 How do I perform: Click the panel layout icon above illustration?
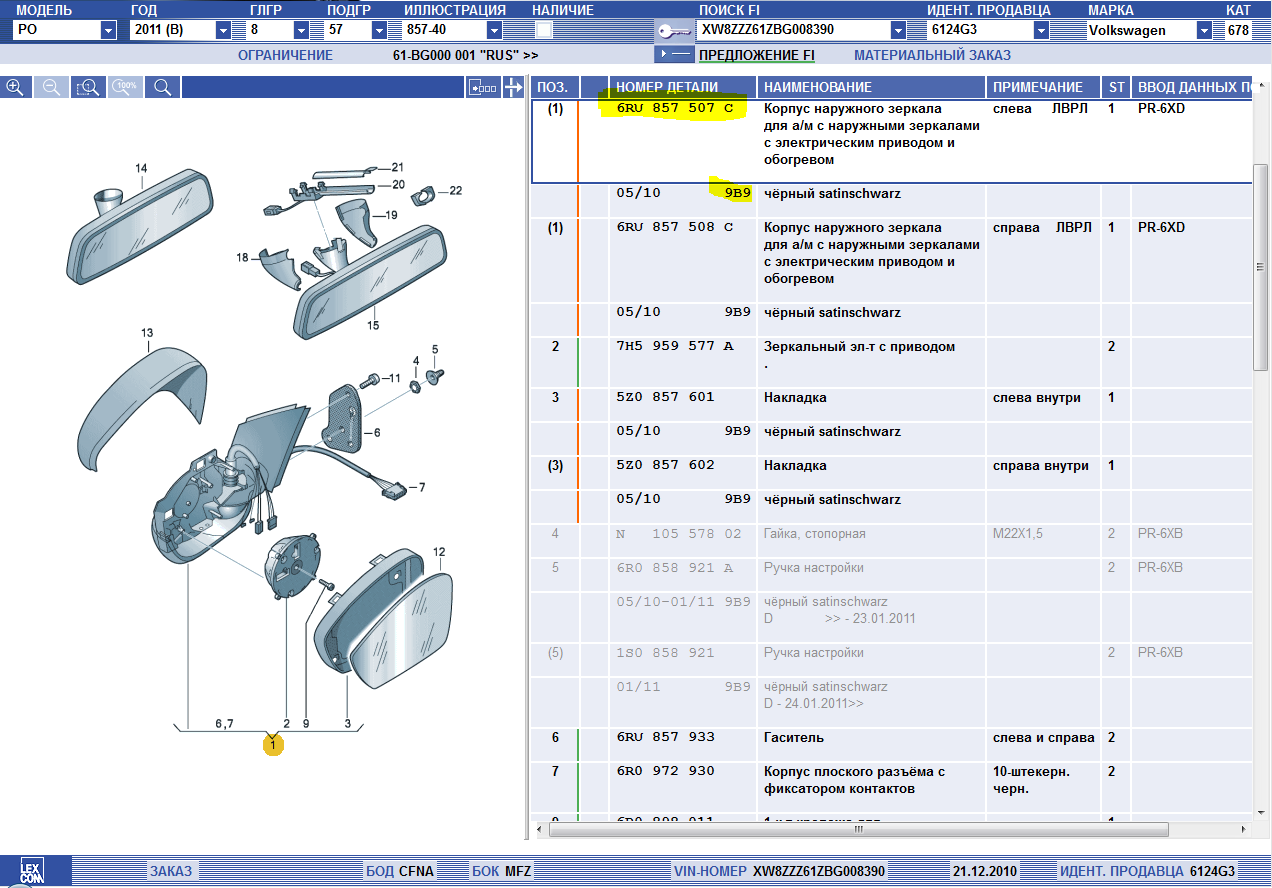[x=482, y=88]
